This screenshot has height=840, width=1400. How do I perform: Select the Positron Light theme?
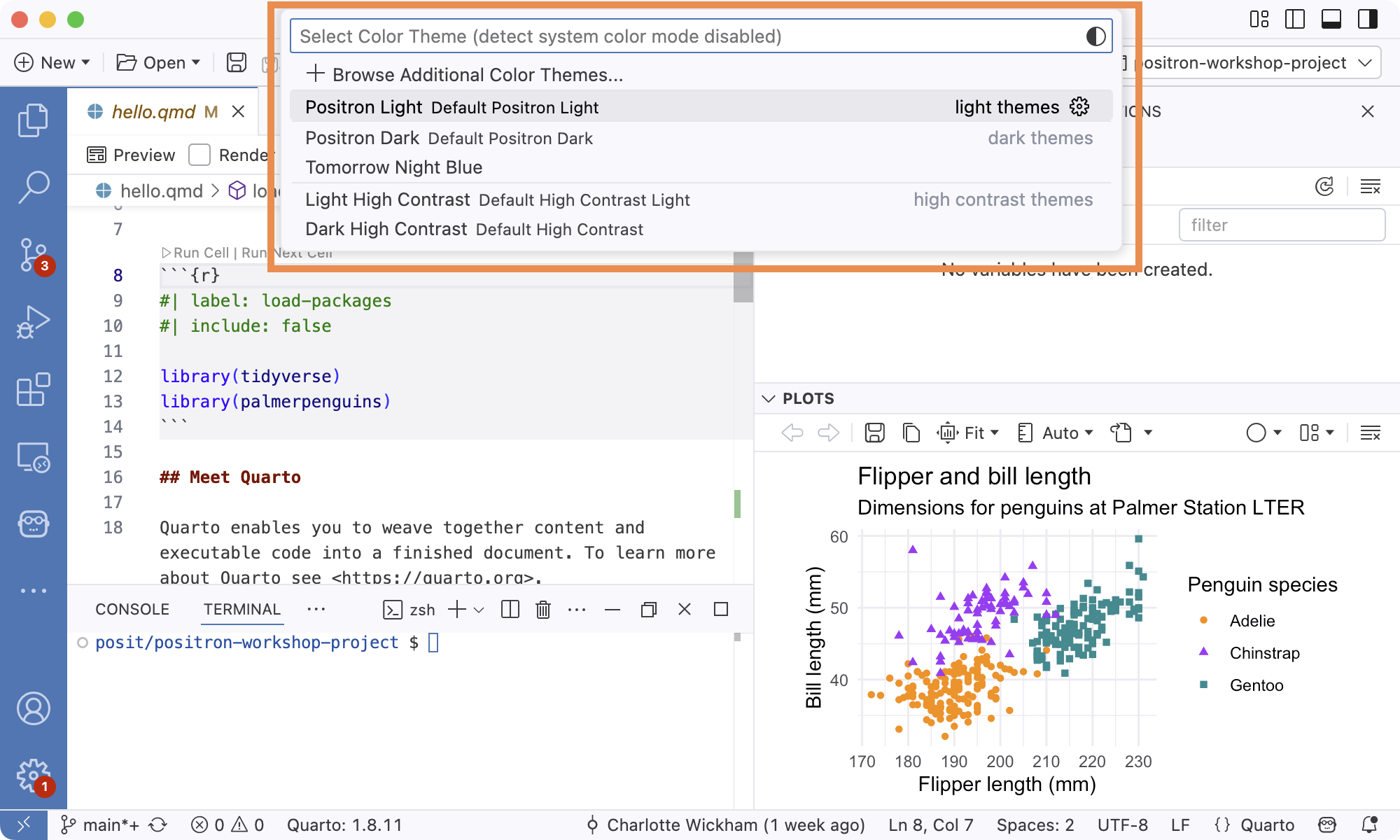click(x=701, y=106)
